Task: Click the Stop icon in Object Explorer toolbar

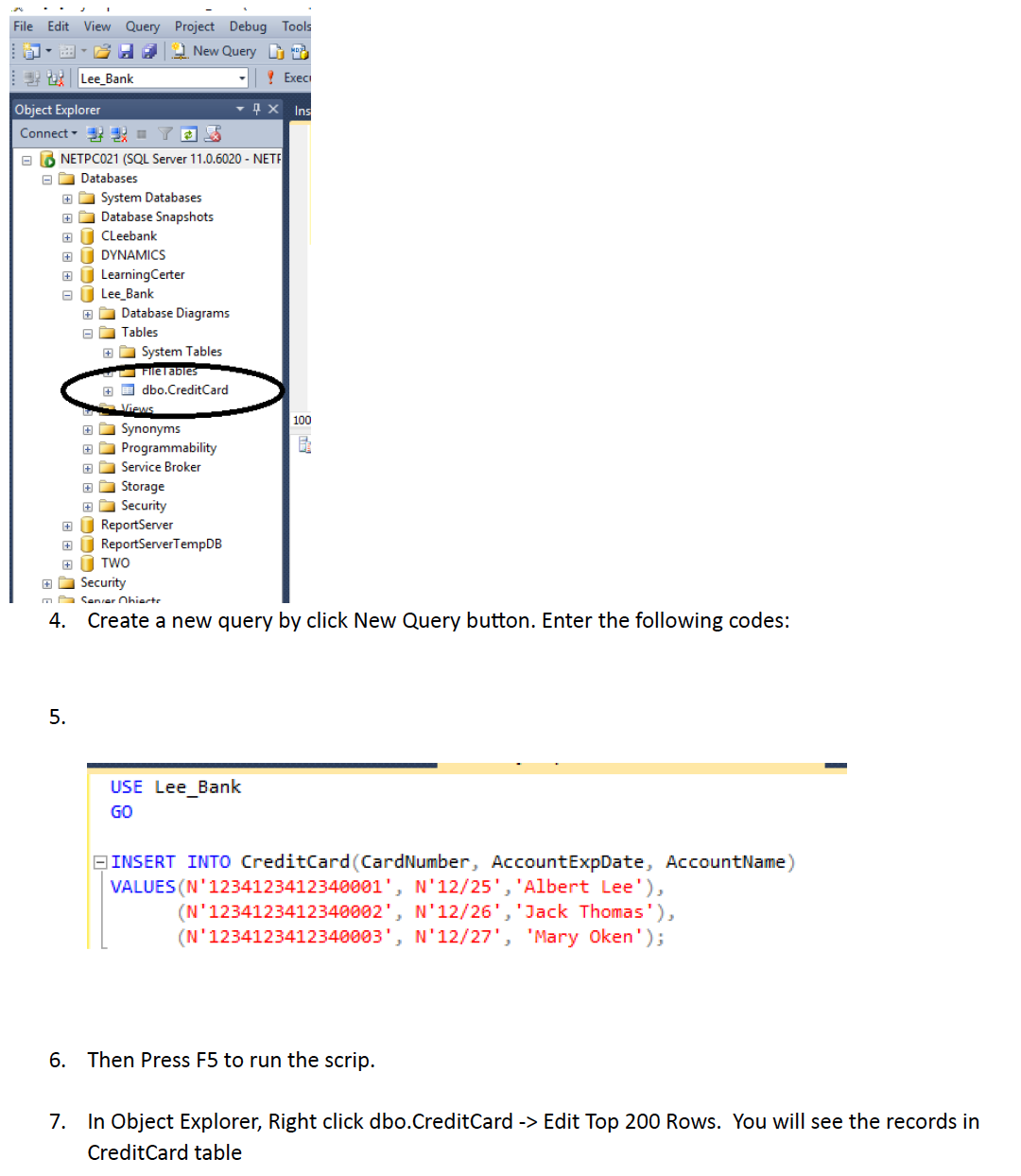Action: [141, 134]
